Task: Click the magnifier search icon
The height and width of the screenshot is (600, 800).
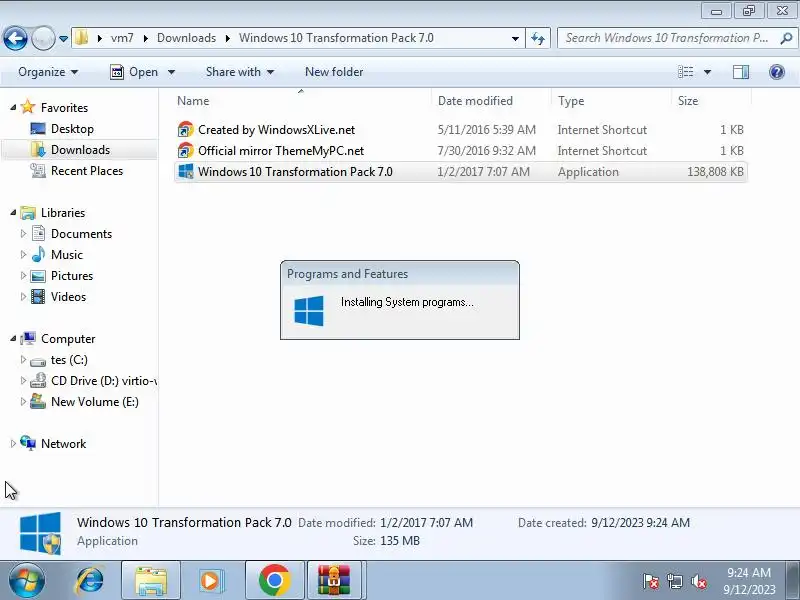Action: tap(786, 38)
